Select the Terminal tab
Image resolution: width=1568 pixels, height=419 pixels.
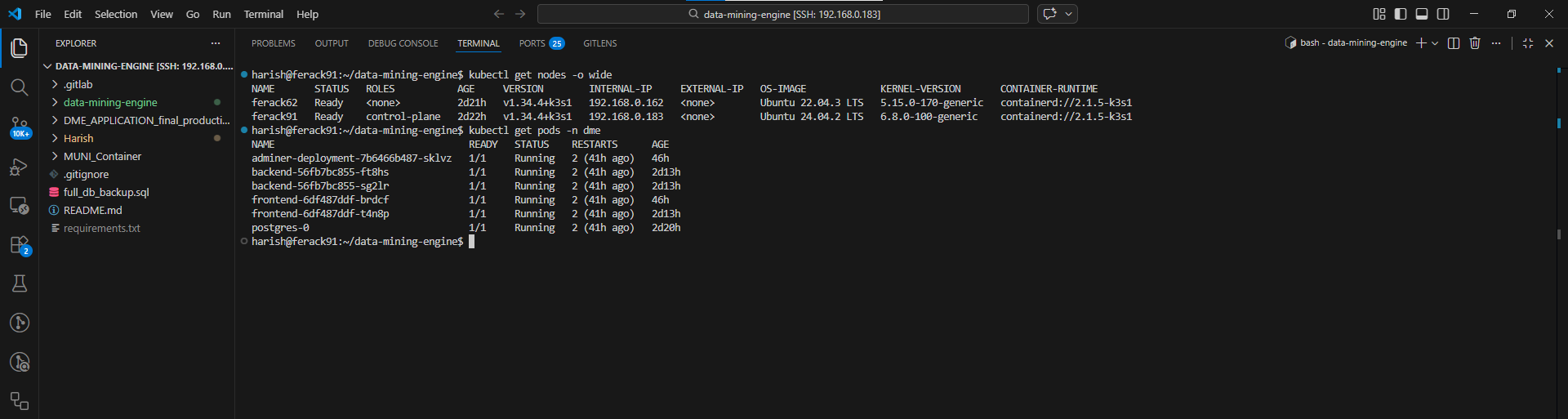(x=479, y=43)
